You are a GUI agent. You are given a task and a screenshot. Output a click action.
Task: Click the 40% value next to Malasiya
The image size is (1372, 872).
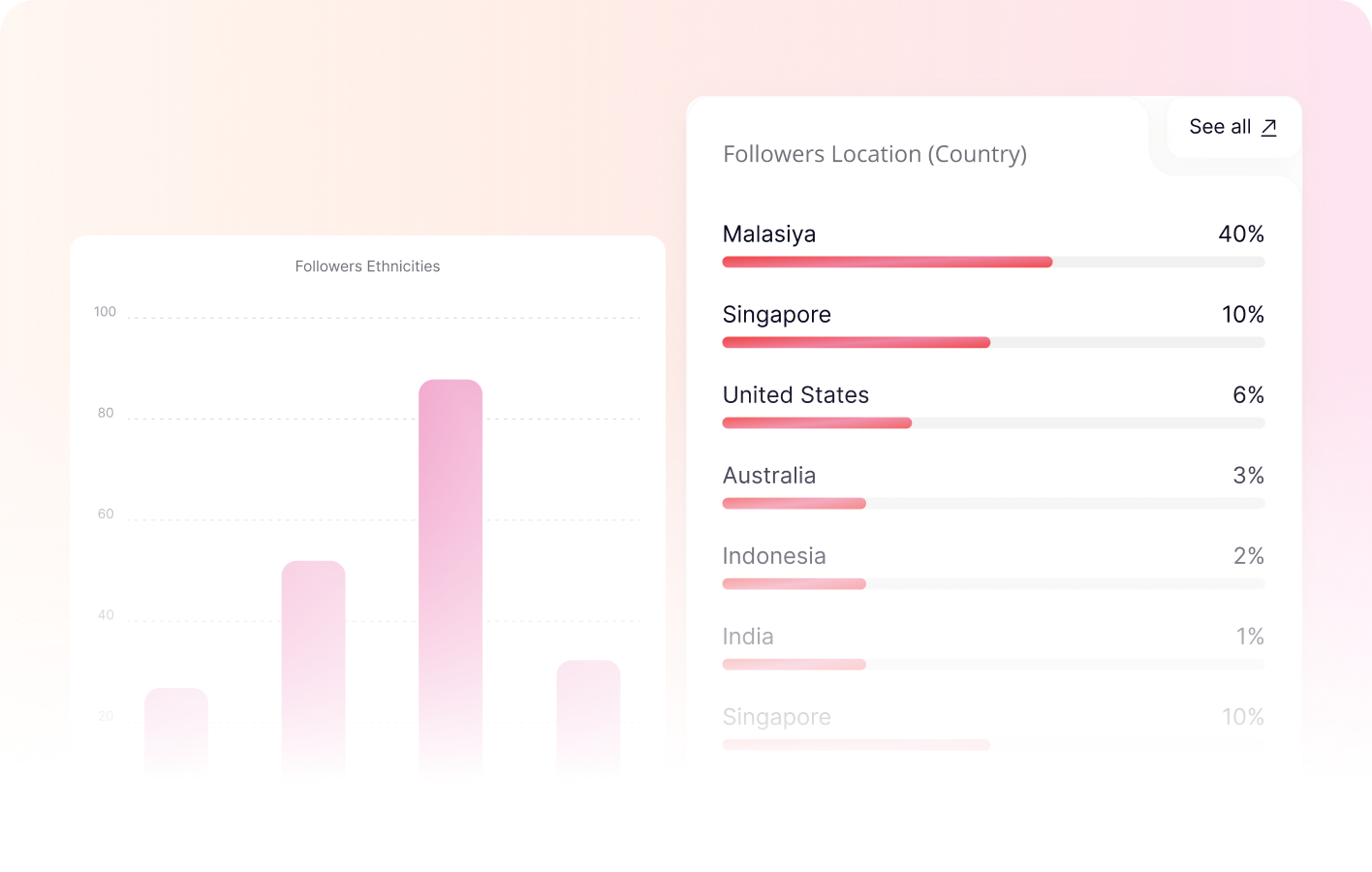pyautogui.click(x=1241, y=234)
